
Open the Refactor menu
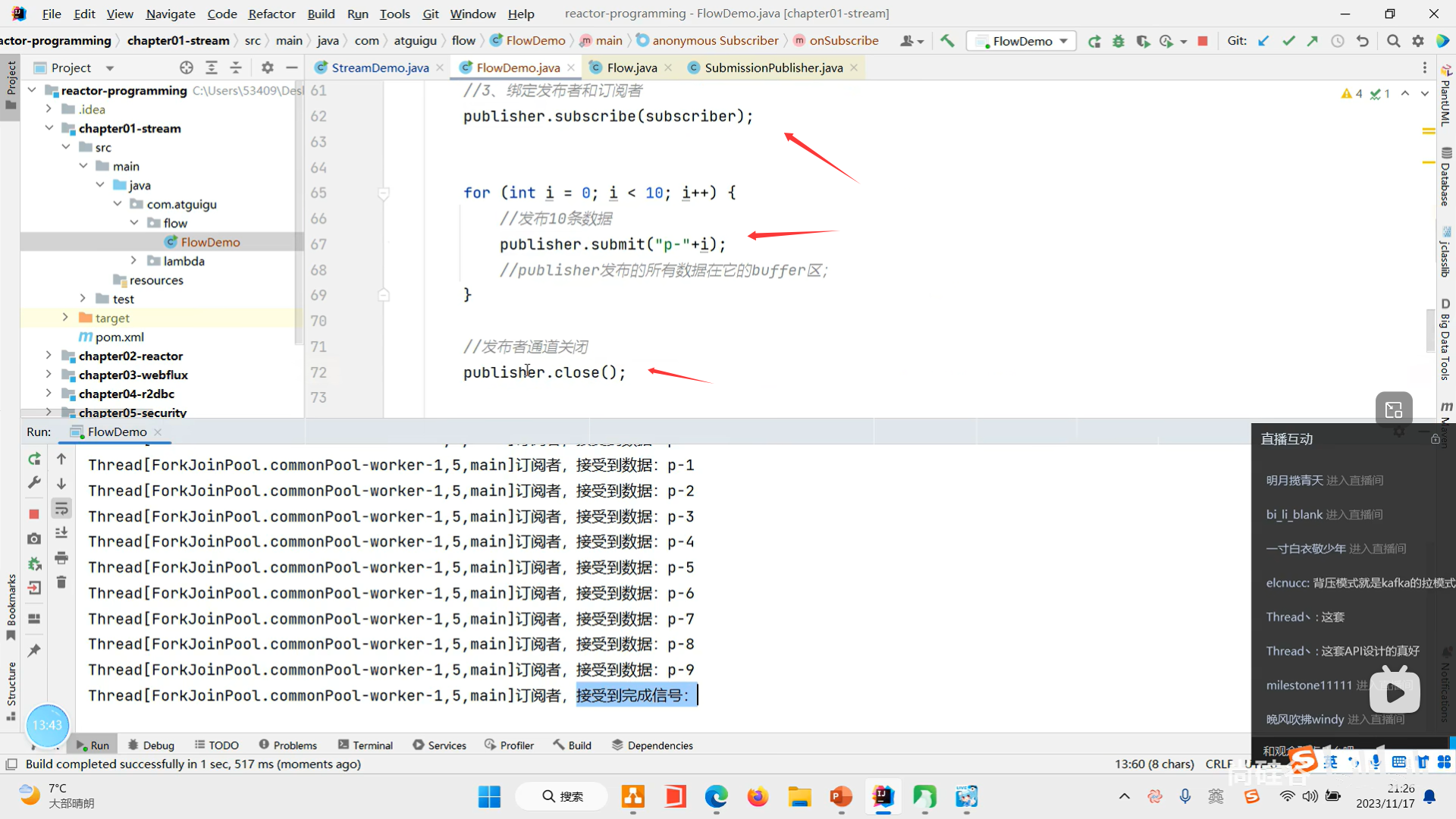[x=271, y=14]
